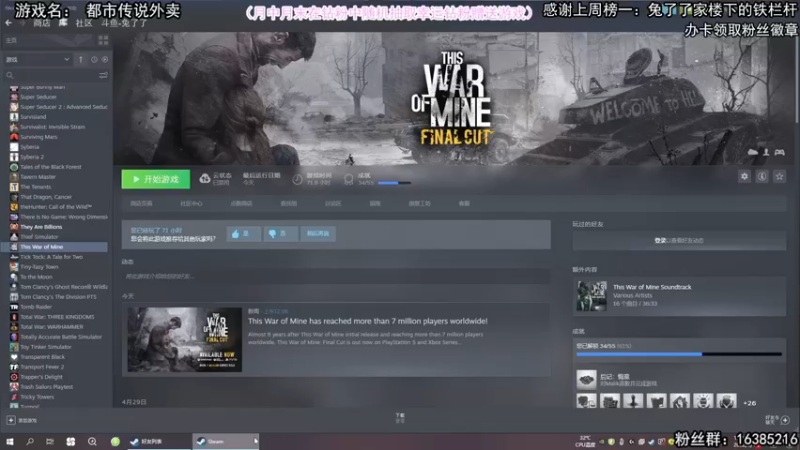800x450 pixels.
Task: Click the 34/55 achievements progress bar
Action: coord(679,354)
